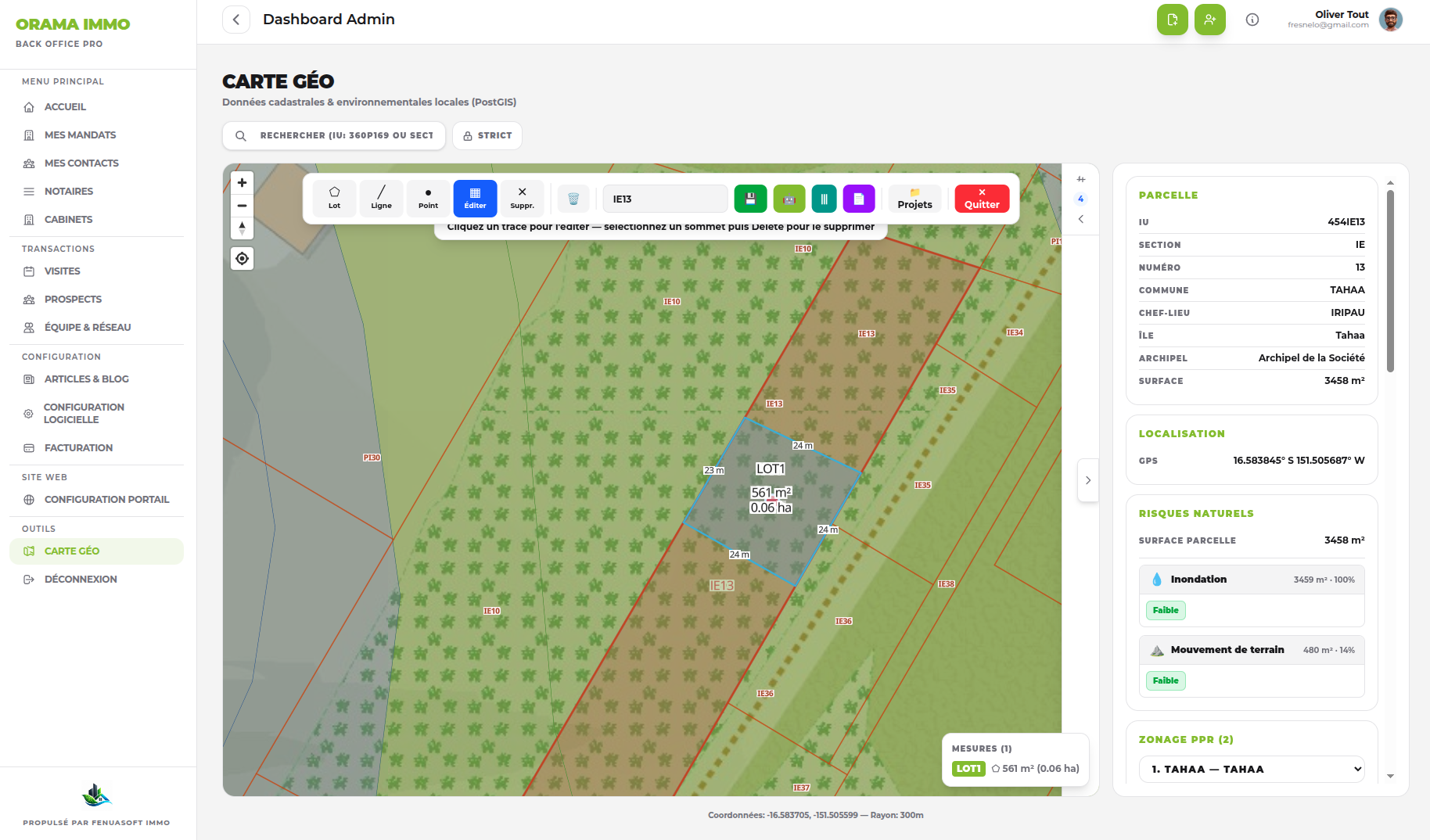Center map on my location
Image resolution: width=1430 pixels, height=840 pixels.
[243, 258]
